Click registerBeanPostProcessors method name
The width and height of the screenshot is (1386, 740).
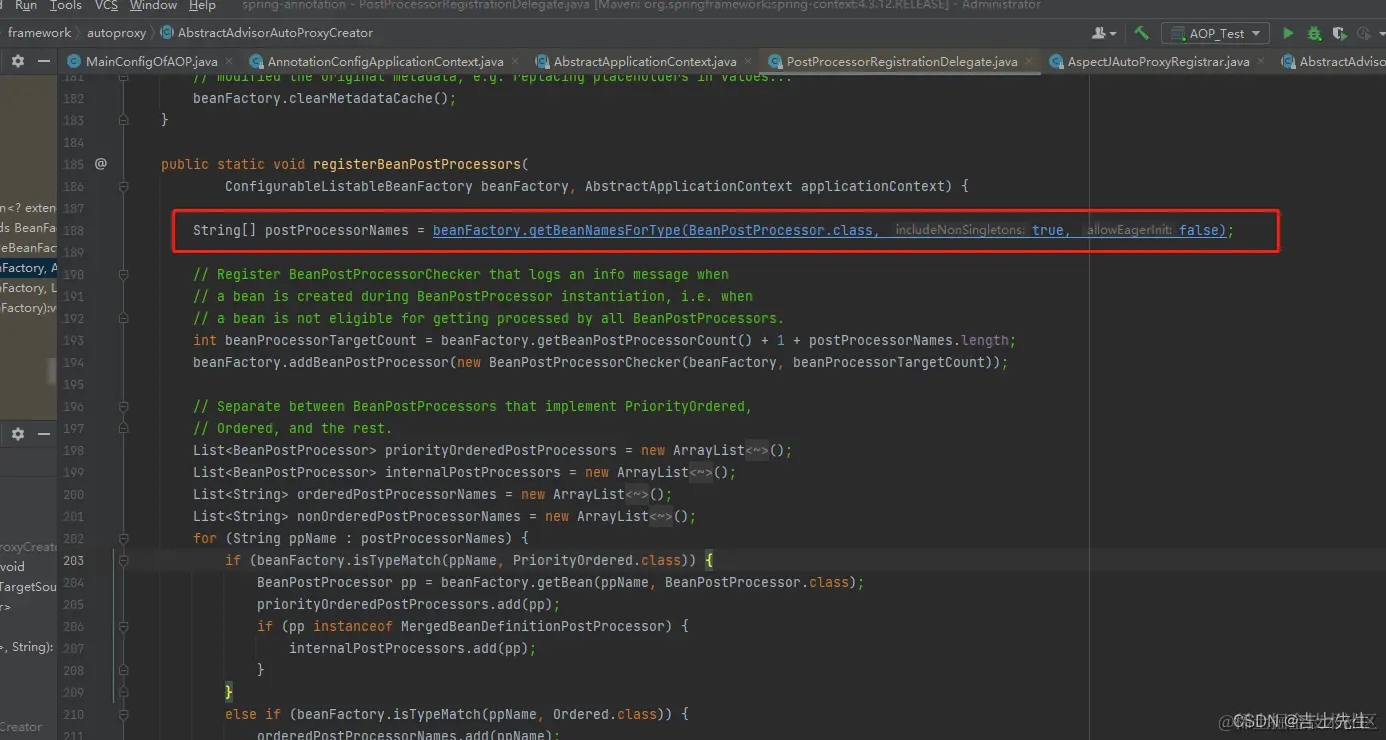click(417, 164)
